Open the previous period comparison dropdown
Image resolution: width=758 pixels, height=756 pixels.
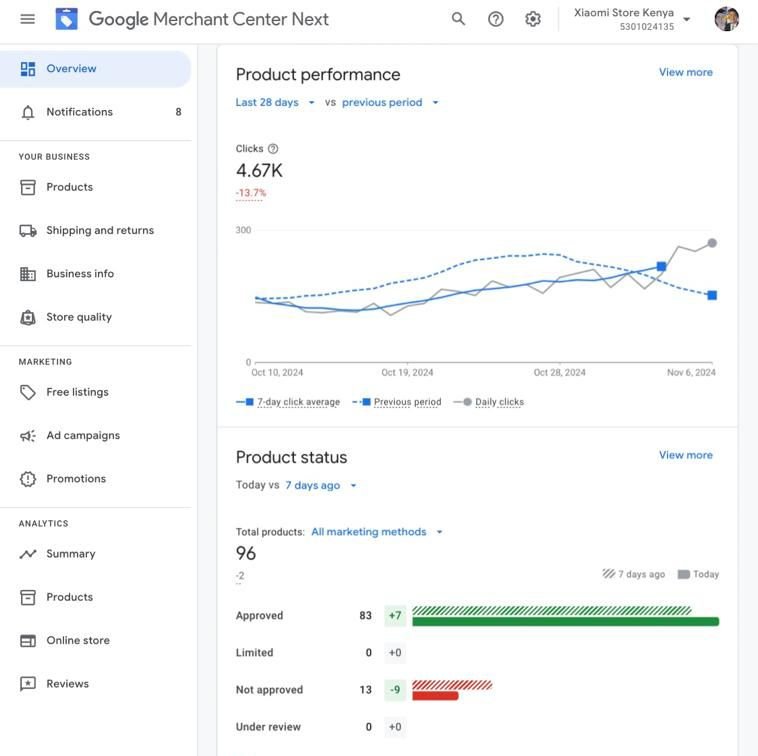pyautogui.click(x=390, y=102)
